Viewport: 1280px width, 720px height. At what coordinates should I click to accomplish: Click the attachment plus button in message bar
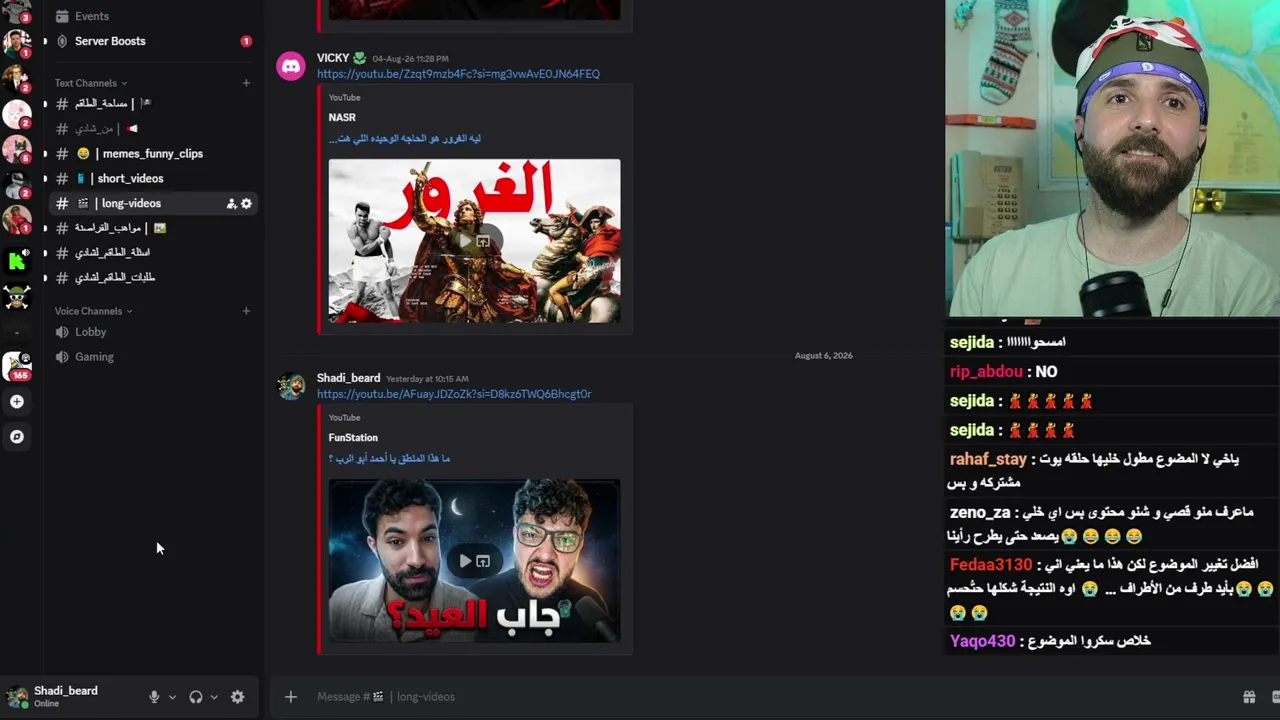(291, 697)
